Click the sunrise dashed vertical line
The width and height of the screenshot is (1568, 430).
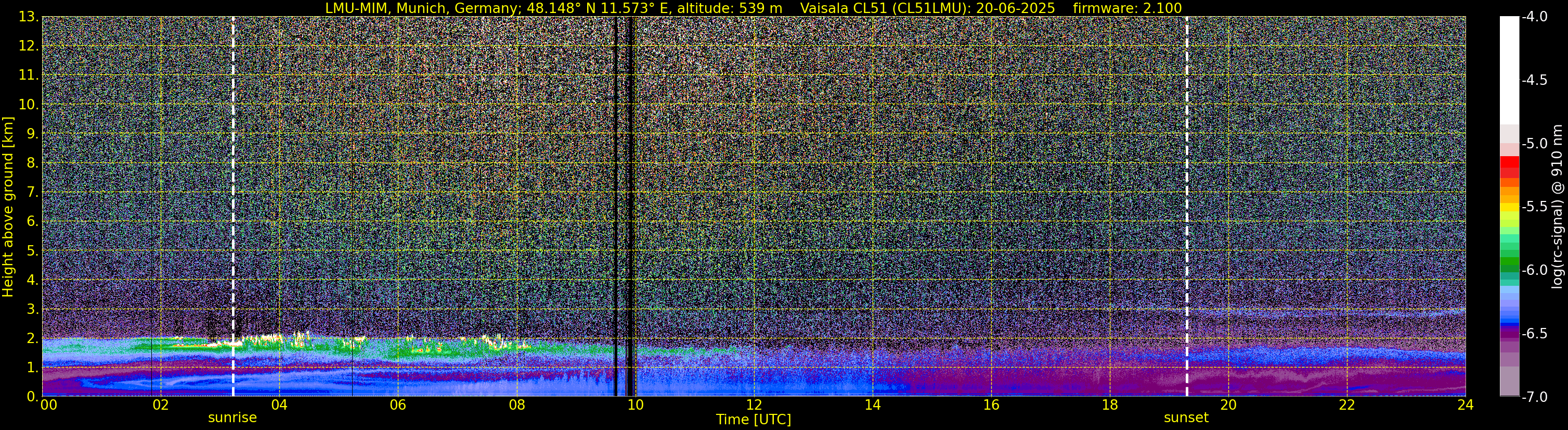[x=233, y=207]
